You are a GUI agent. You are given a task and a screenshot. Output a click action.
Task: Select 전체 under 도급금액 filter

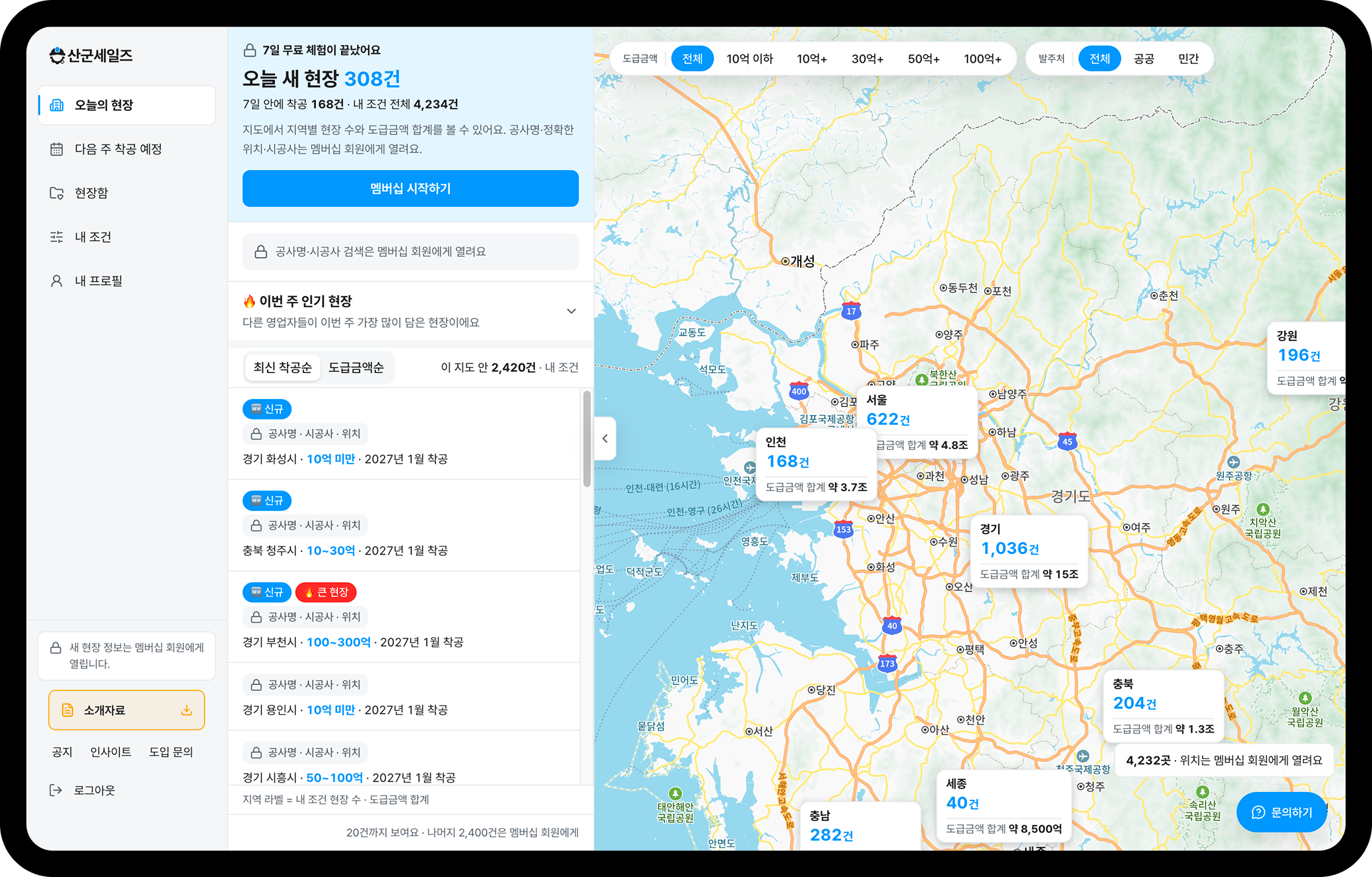693,59
